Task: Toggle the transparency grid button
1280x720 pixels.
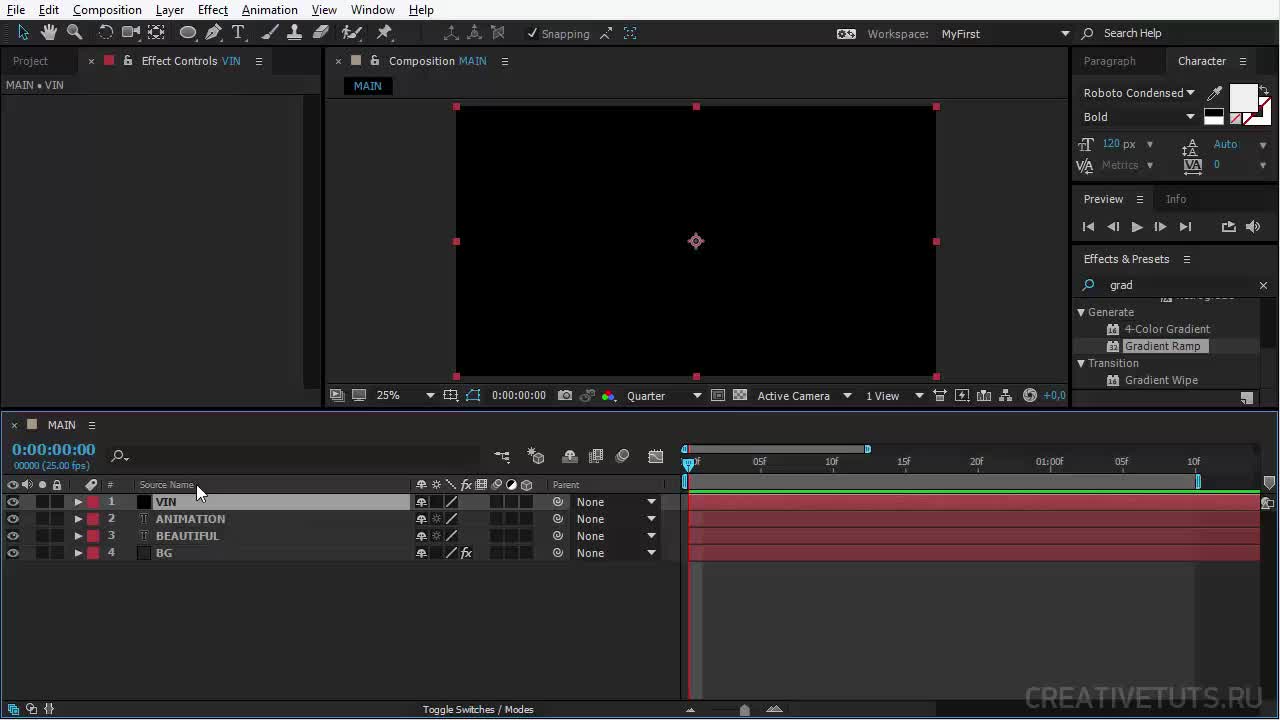Action: (740, 396)
